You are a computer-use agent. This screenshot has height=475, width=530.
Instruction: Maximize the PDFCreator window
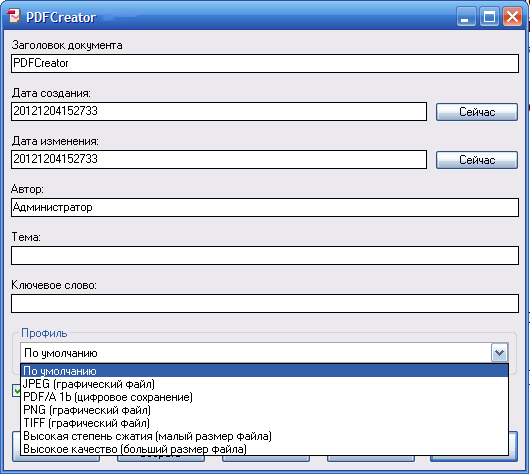click(489, 16)
